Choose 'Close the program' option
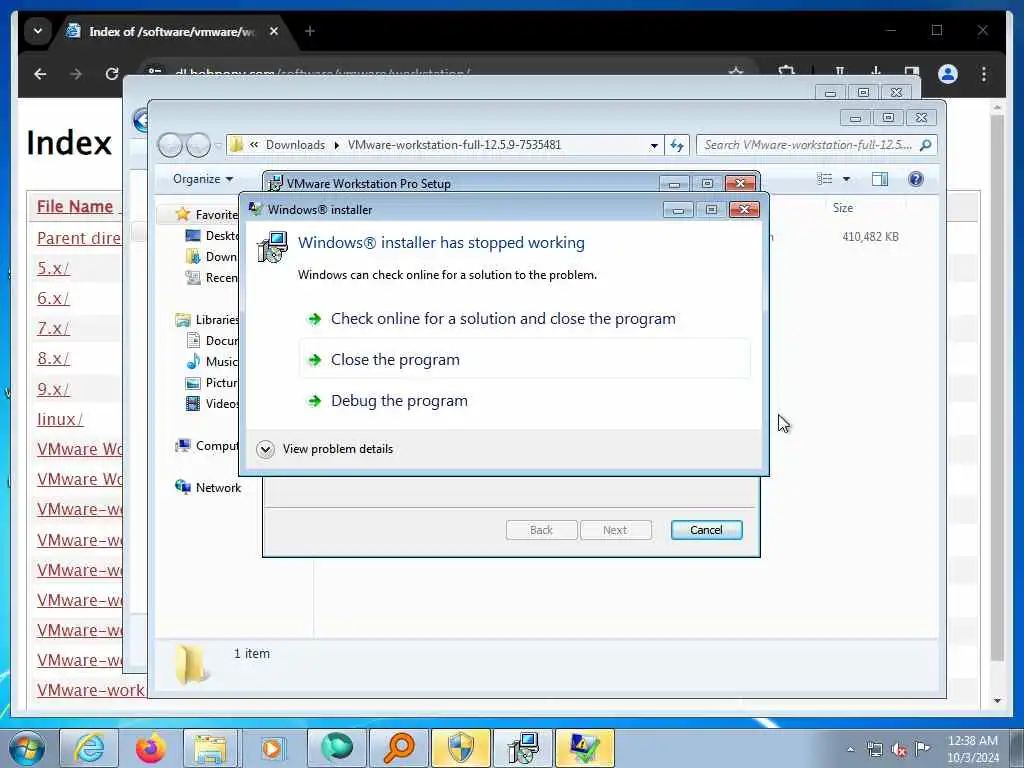1024x768 pixels. click(524, 360)
